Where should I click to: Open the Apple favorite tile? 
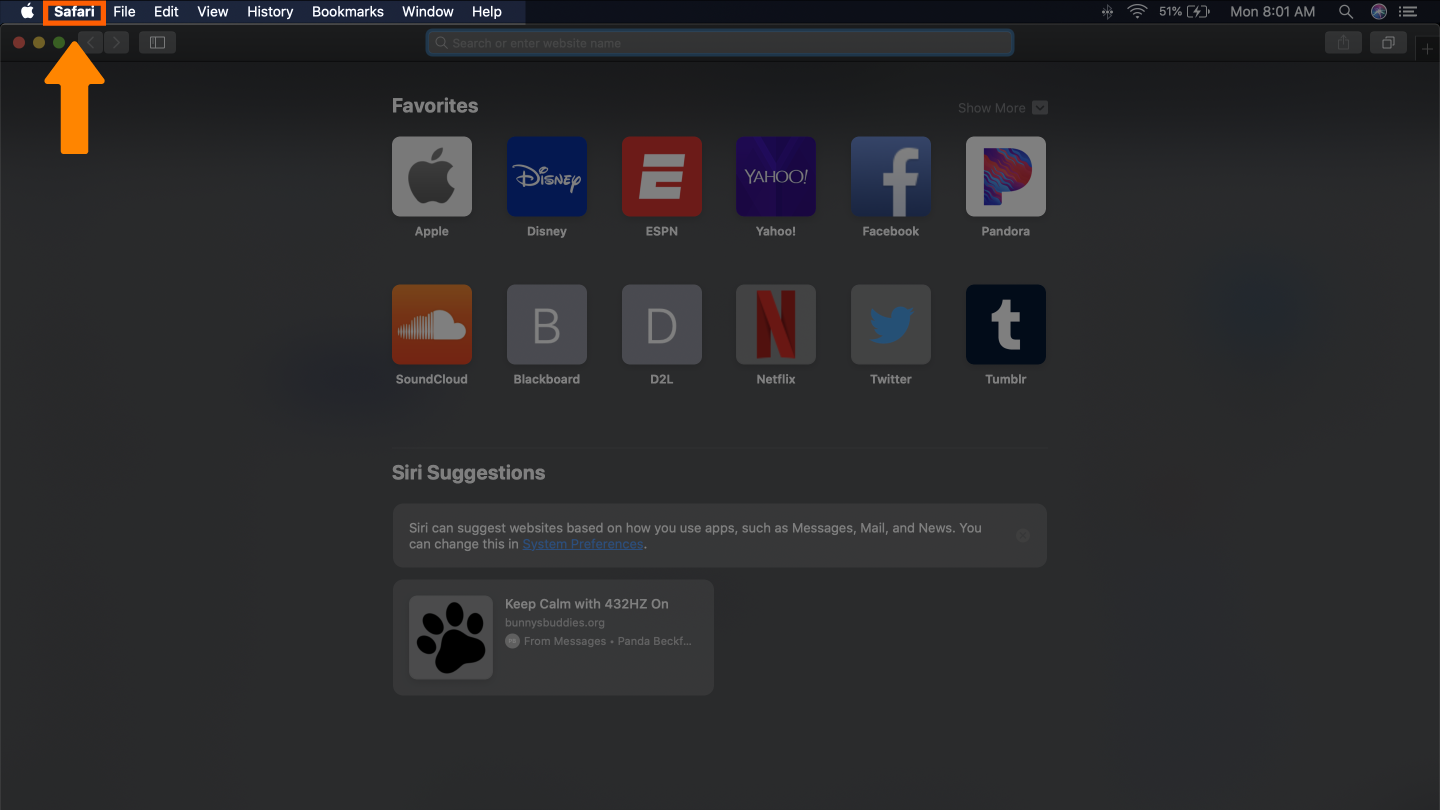point(432,177)
